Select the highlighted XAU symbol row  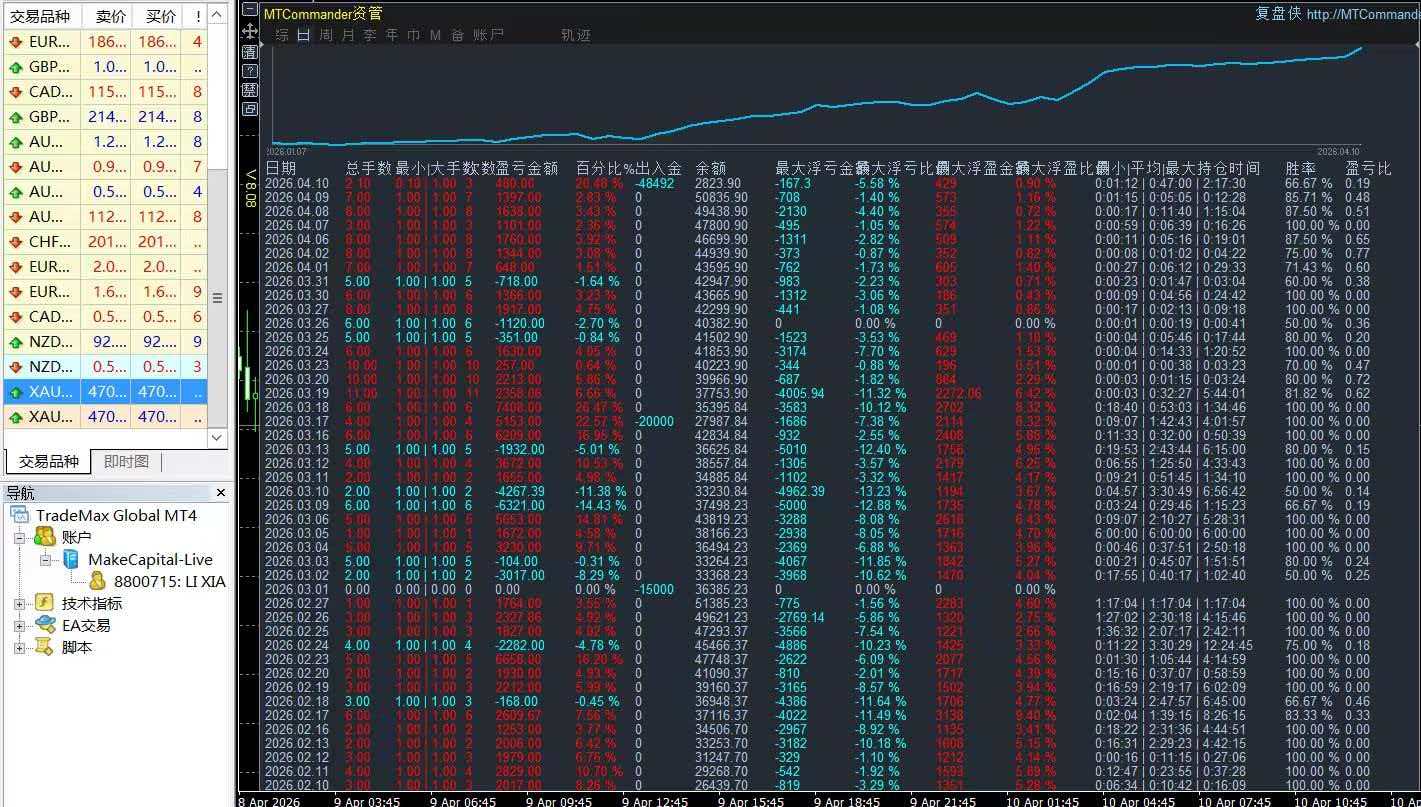105,392
